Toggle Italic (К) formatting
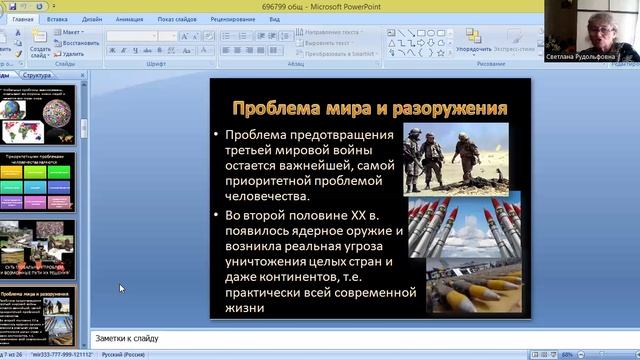 (124, 51)
